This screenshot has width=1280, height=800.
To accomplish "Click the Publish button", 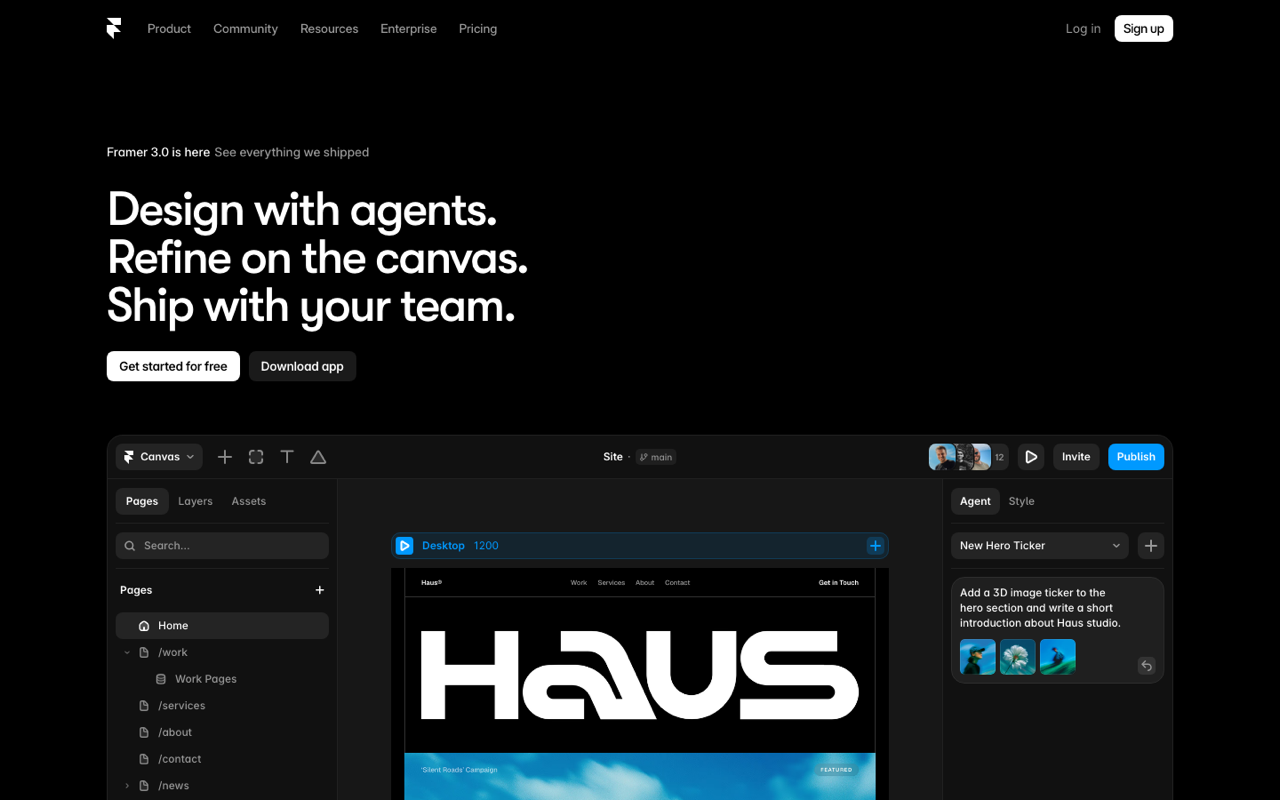I will (1136, 457).
